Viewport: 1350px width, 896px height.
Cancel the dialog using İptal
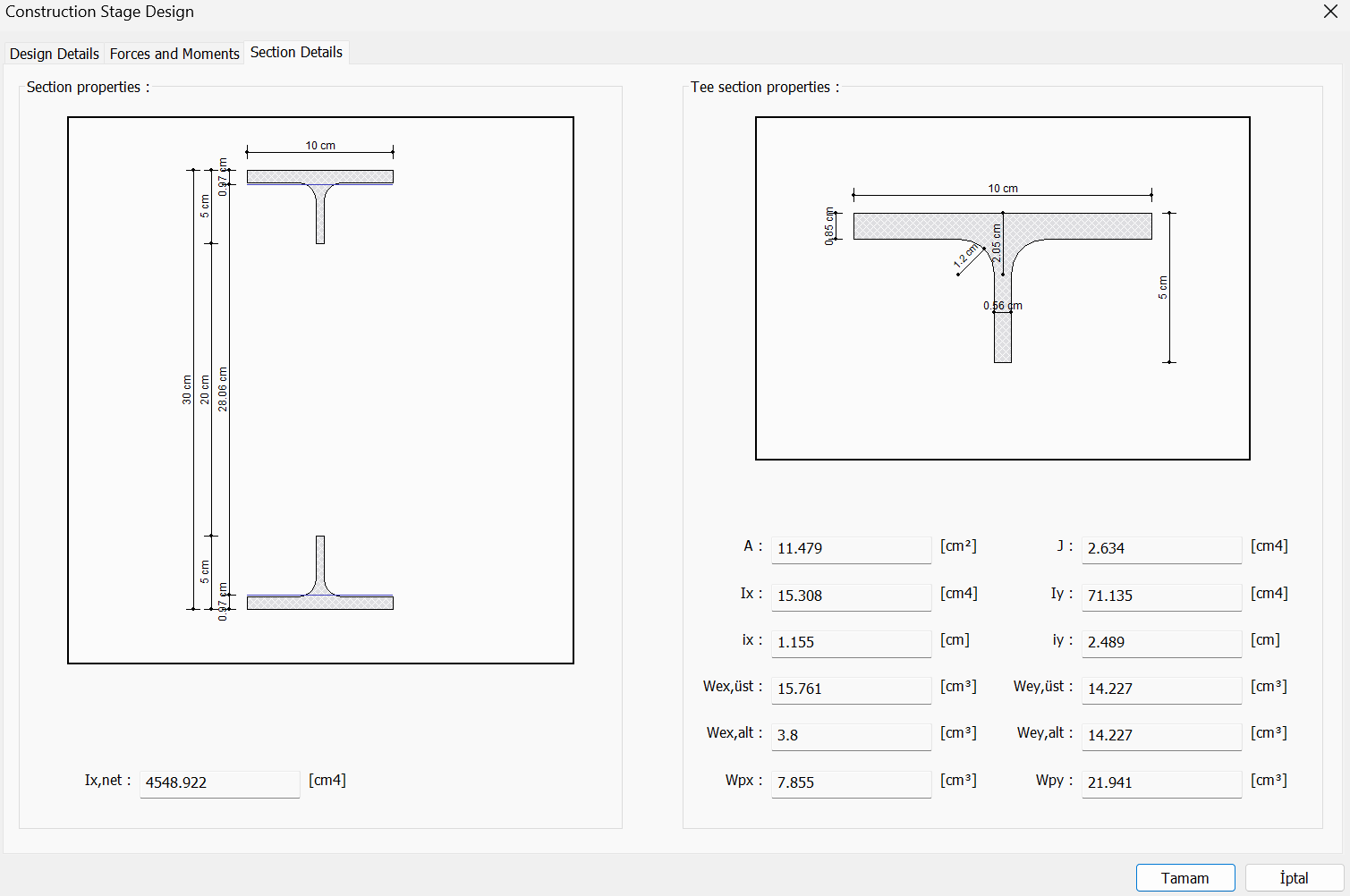tap(1292, 877)
